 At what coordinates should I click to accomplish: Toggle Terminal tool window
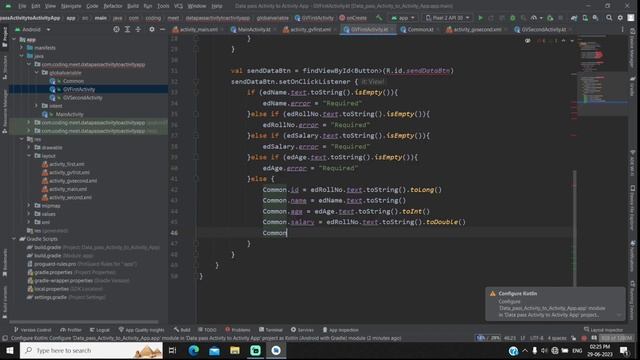click(271, 330)
